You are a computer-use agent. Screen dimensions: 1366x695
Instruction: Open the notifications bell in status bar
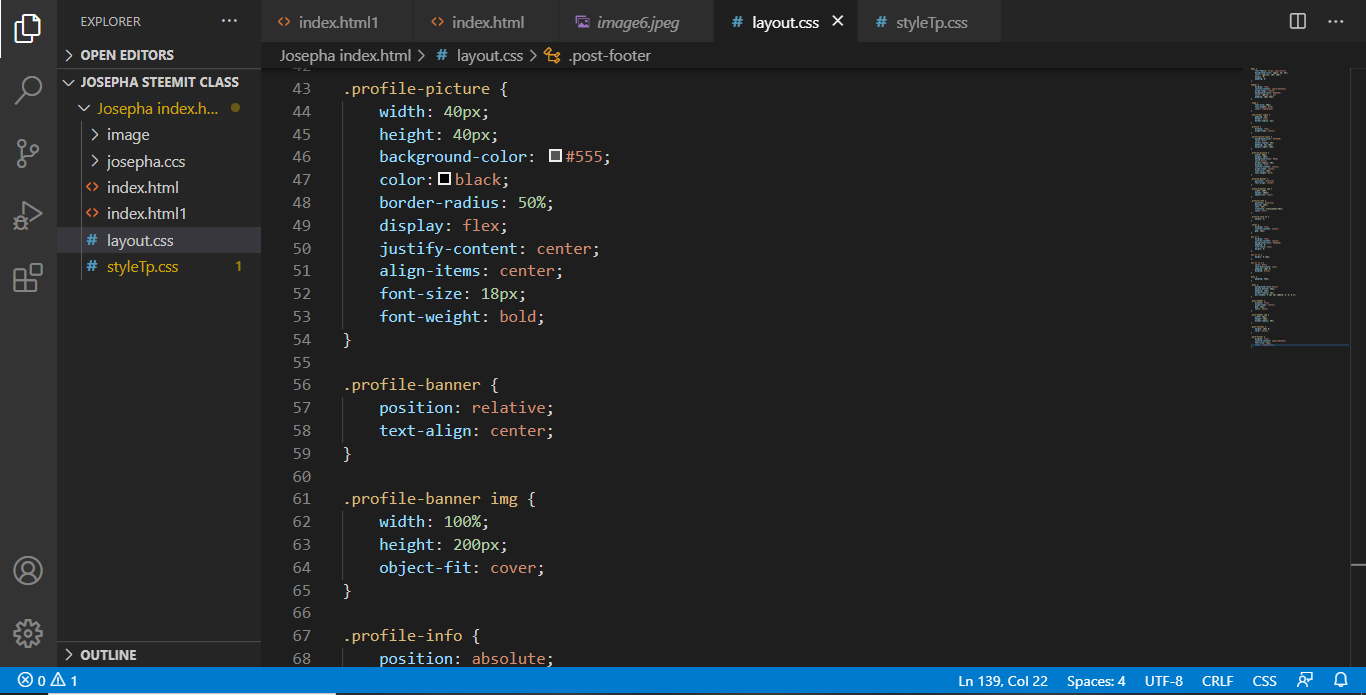(1341, 681)
